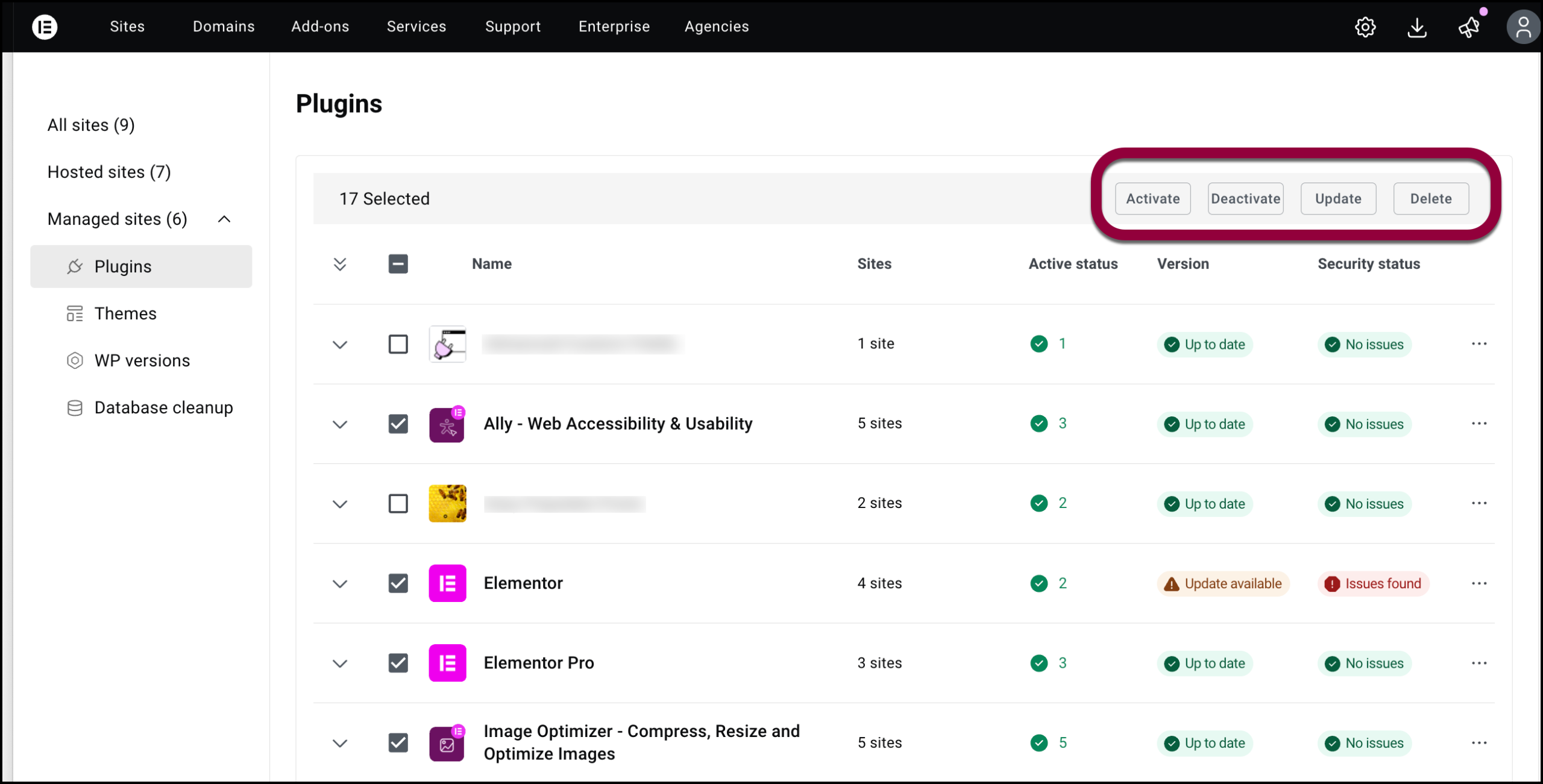Click the expand-all double chevron above rows
The height and width of the screenshot is (784, 1543).
click(x=340, y=263)
